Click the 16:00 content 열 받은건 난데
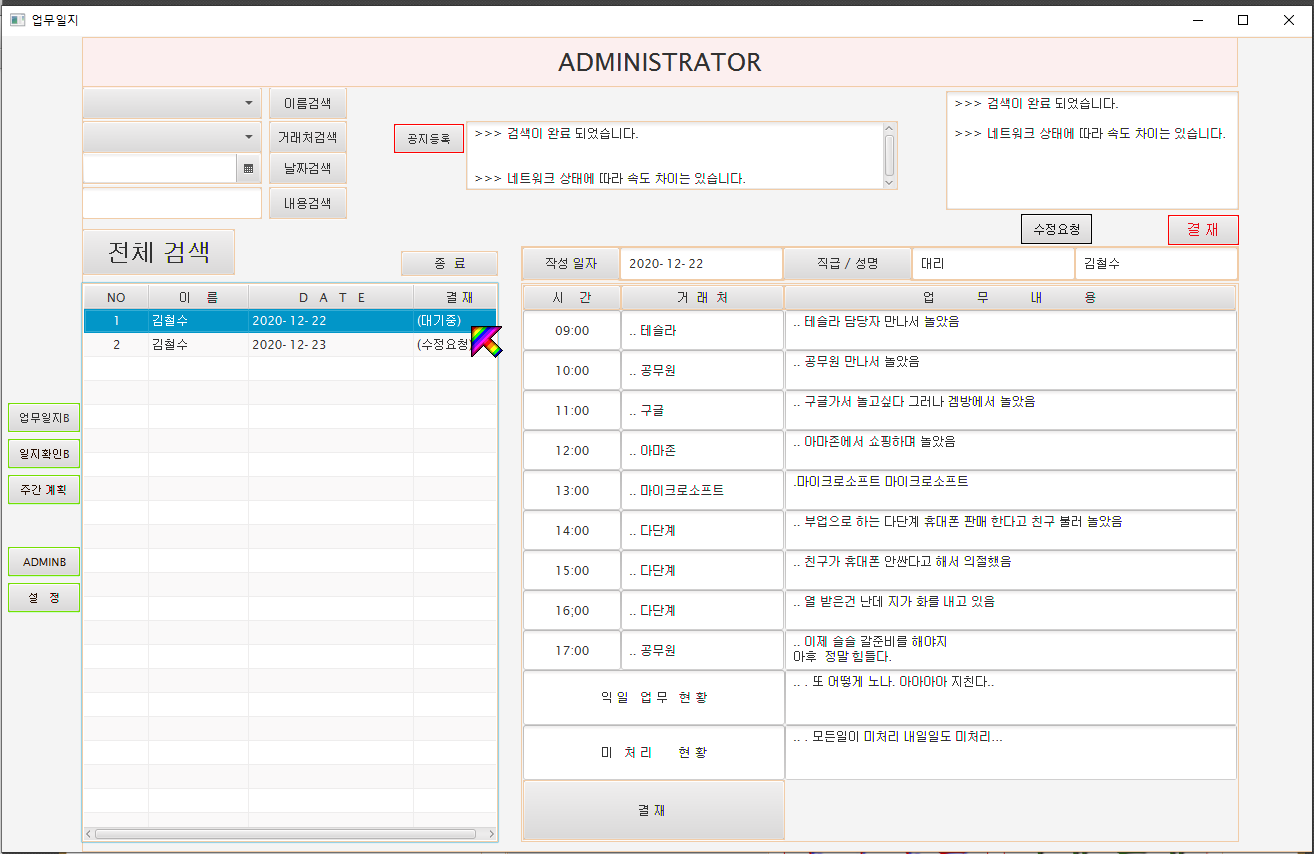Screen dimensions: 1314x854 [1011, 610]
